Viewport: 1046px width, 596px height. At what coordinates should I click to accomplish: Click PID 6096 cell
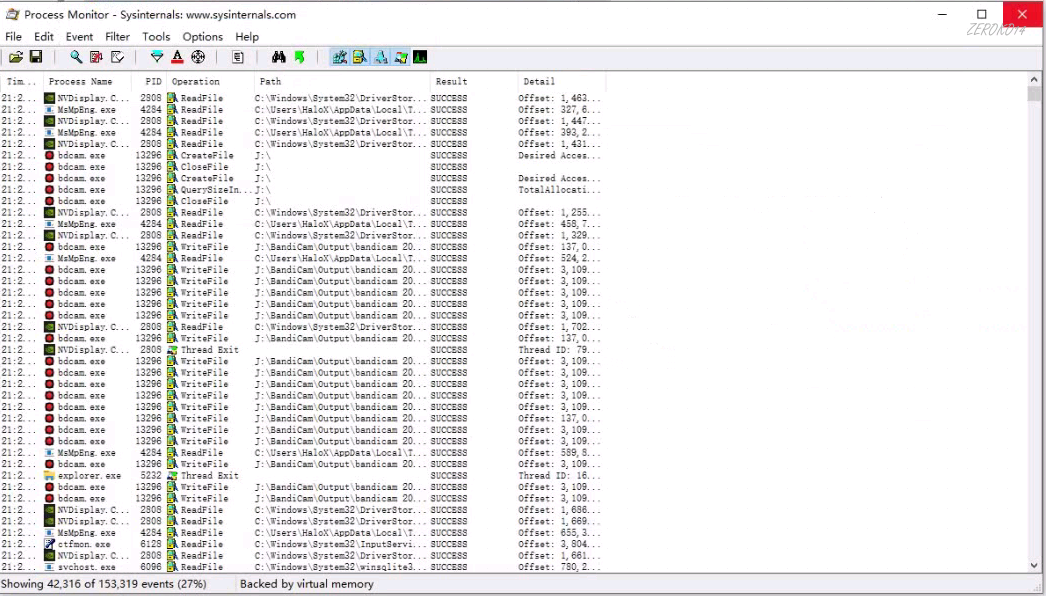[151, 567]
